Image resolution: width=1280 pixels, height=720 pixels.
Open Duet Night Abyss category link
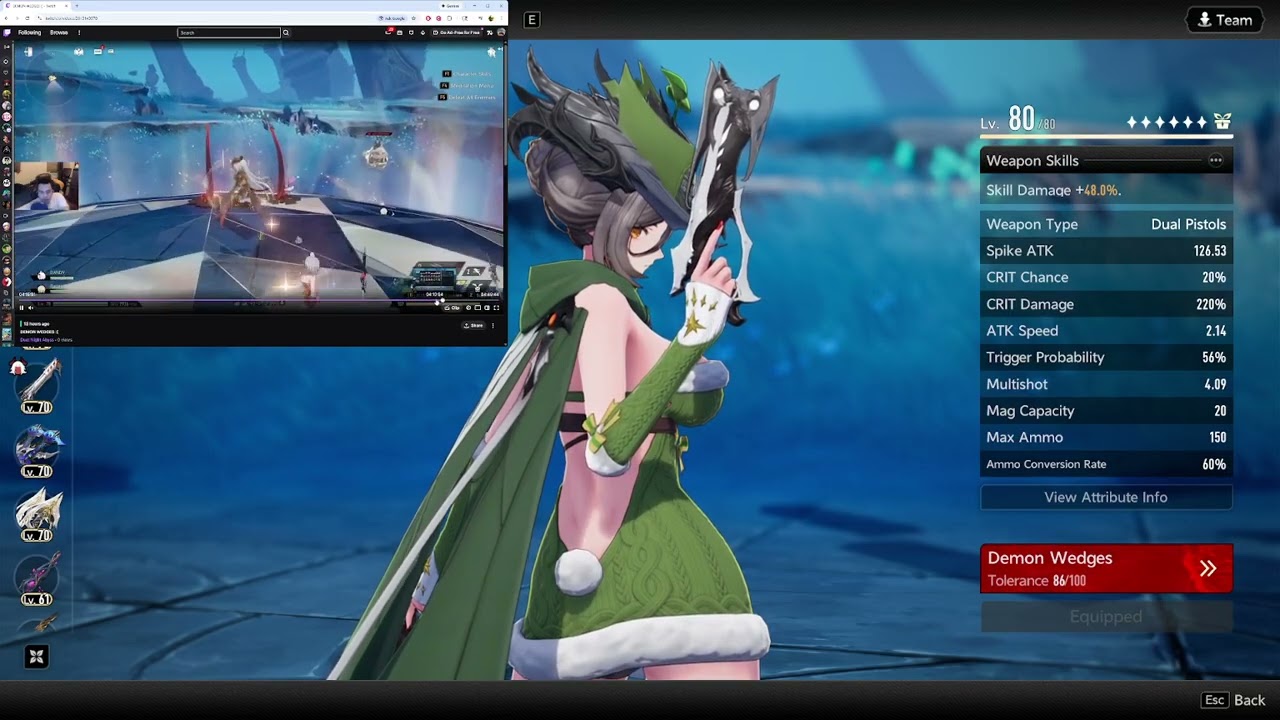click(37, 340)
